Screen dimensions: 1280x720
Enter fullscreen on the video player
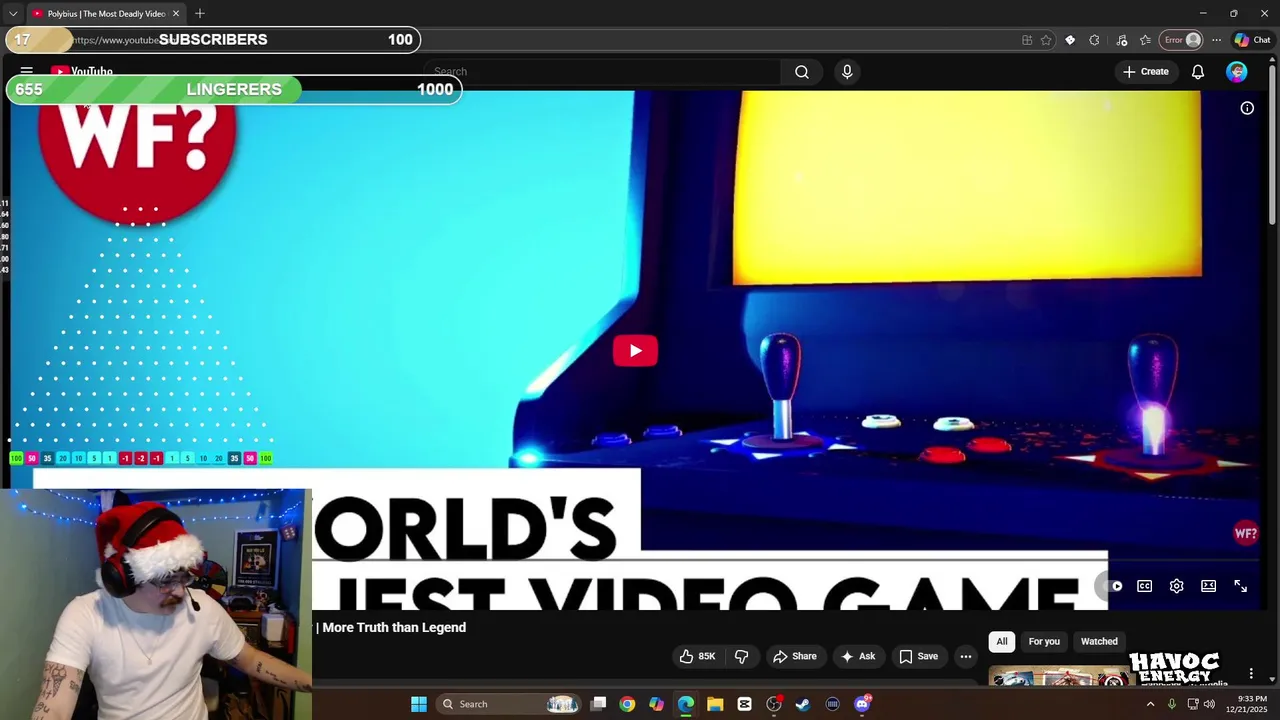pyautogui.click(x=1240, y=586)
